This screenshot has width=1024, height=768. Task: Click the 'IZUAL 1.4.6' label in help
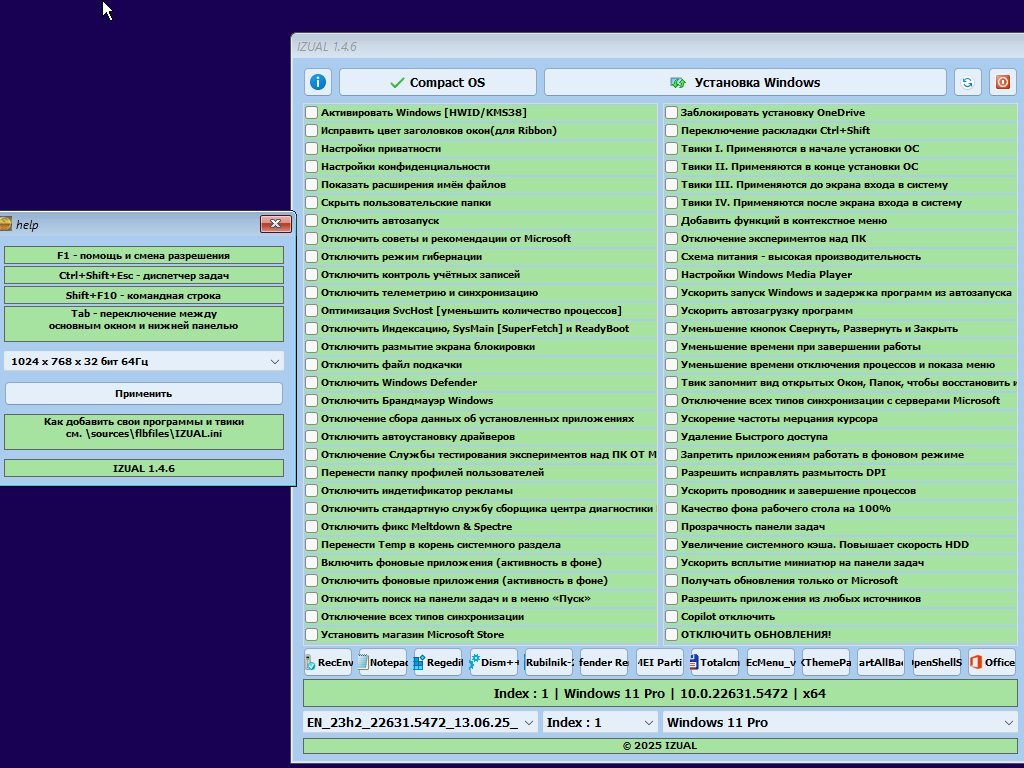pos(144,468)
